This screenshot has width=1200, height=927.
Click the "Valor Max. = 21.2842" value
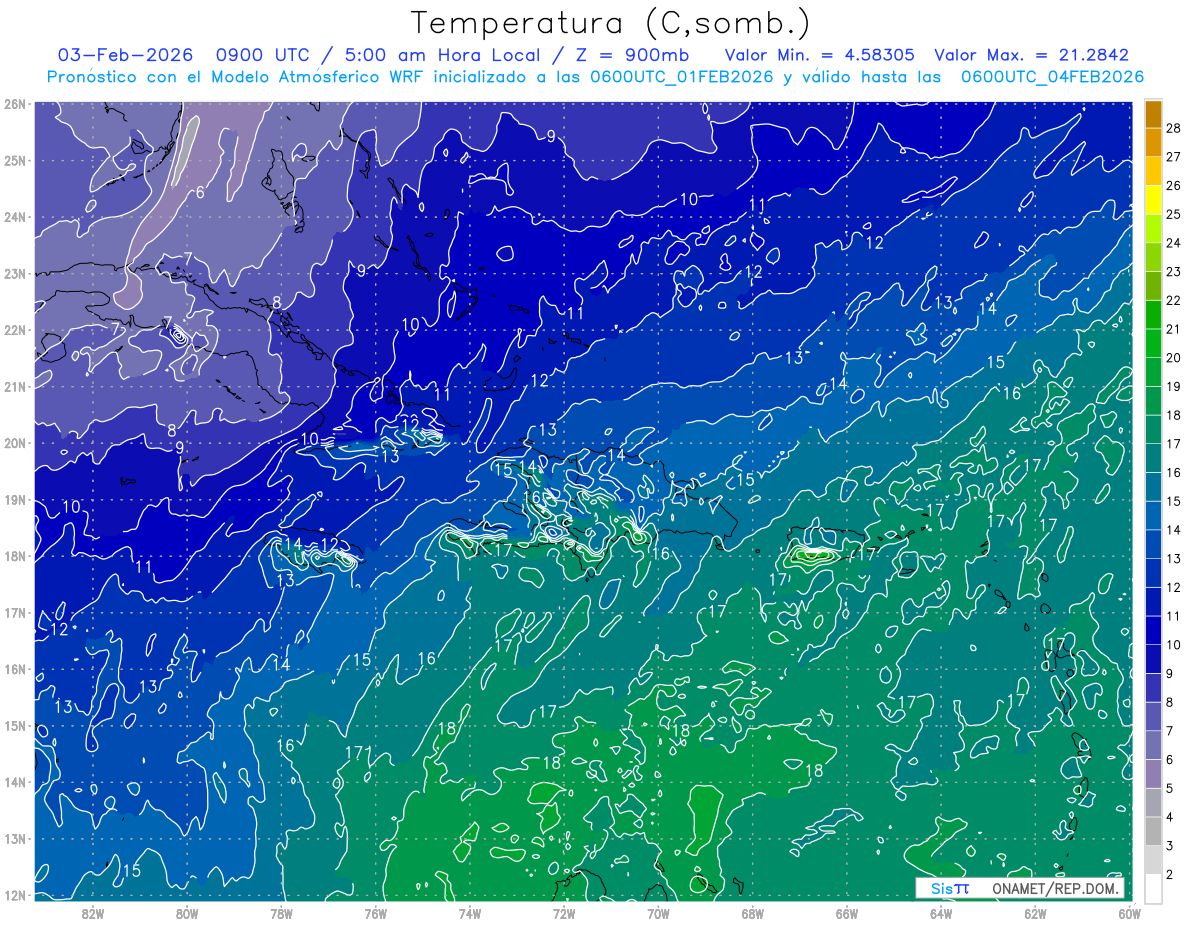(1031, 55)
